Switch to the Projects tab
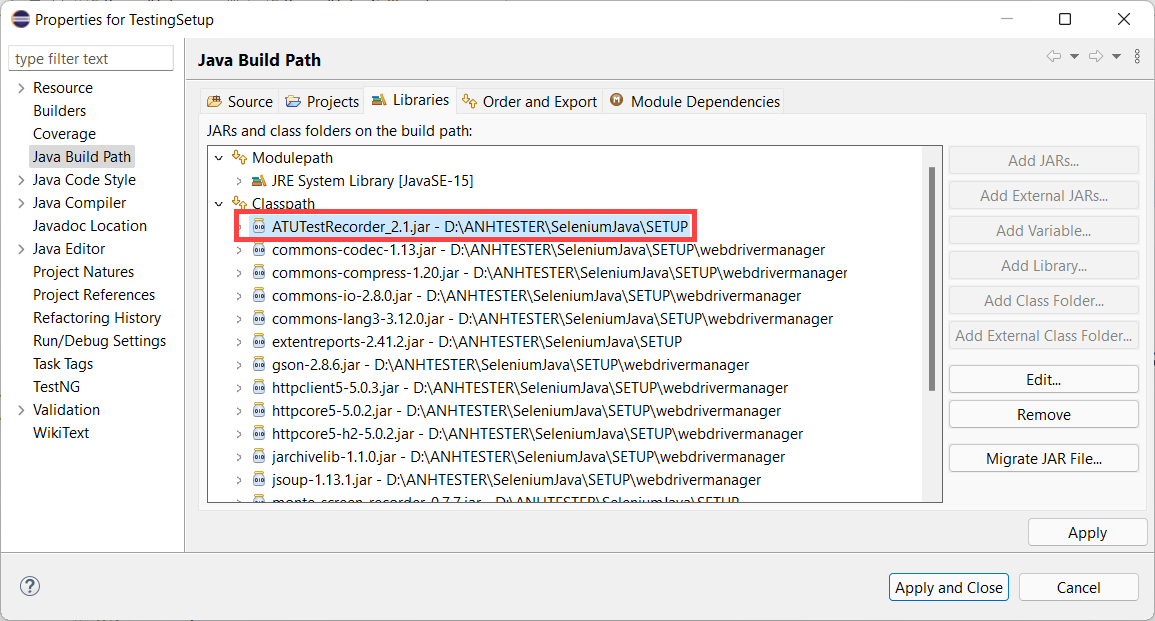Image resolution: width=1155 pixels, height=621 pixels. 322,102
